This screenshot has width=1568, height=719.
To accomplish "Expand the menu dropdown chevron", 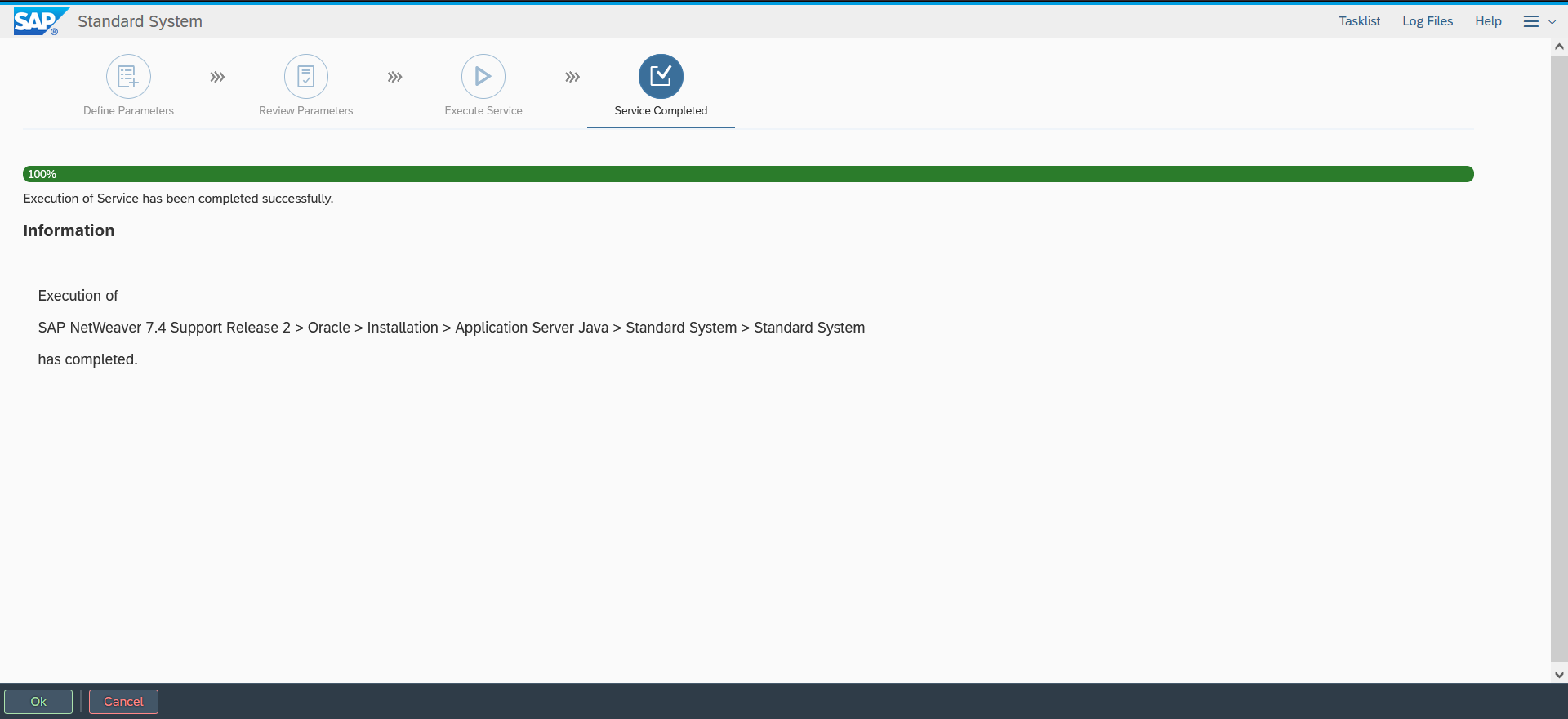I will [1552, 22].
